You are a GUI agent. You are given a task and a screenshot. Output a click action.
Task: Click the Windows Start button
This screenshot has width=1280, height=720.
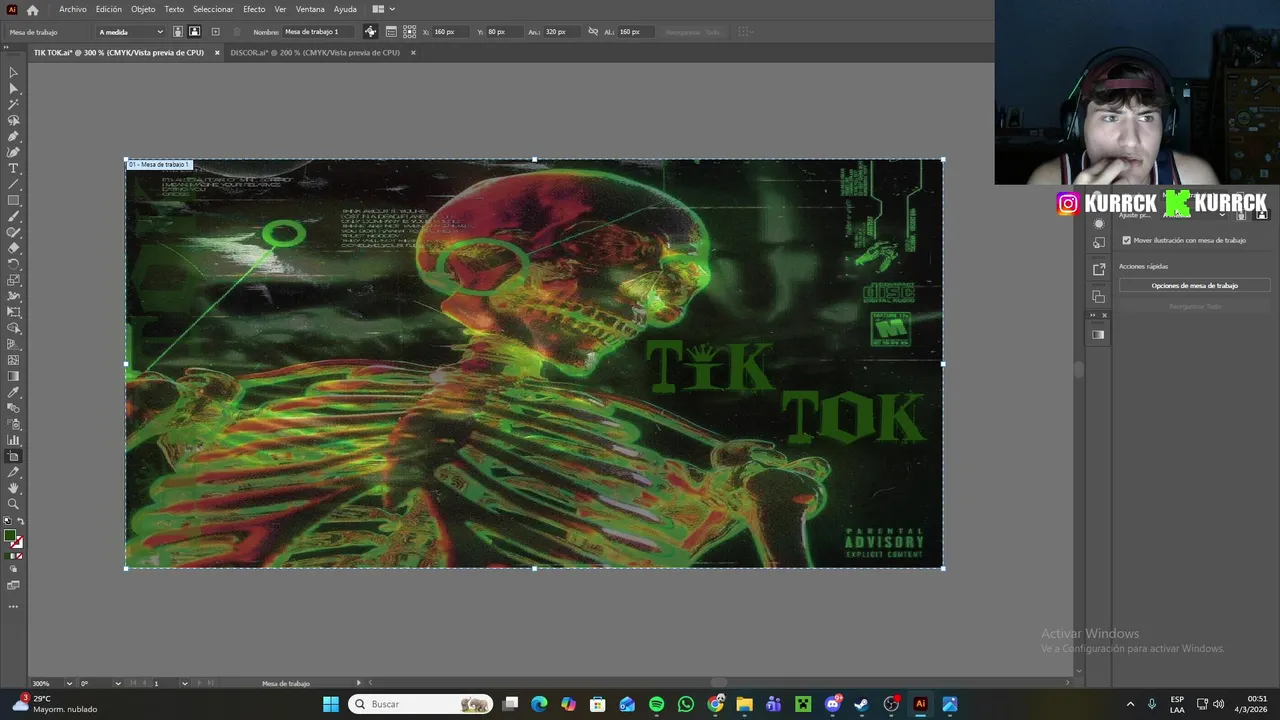click(x=331, y=704)
